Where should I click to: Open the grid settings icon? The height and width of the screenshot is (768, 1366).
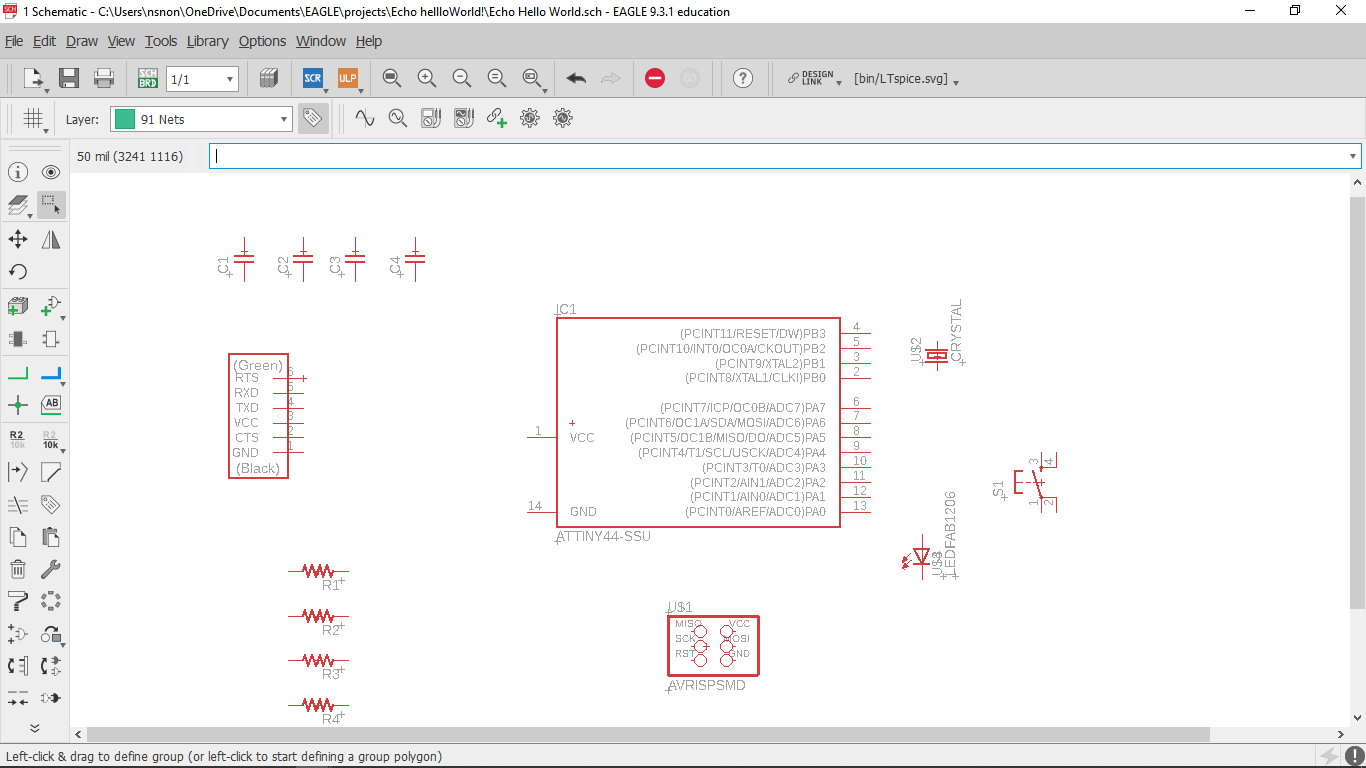35,119
